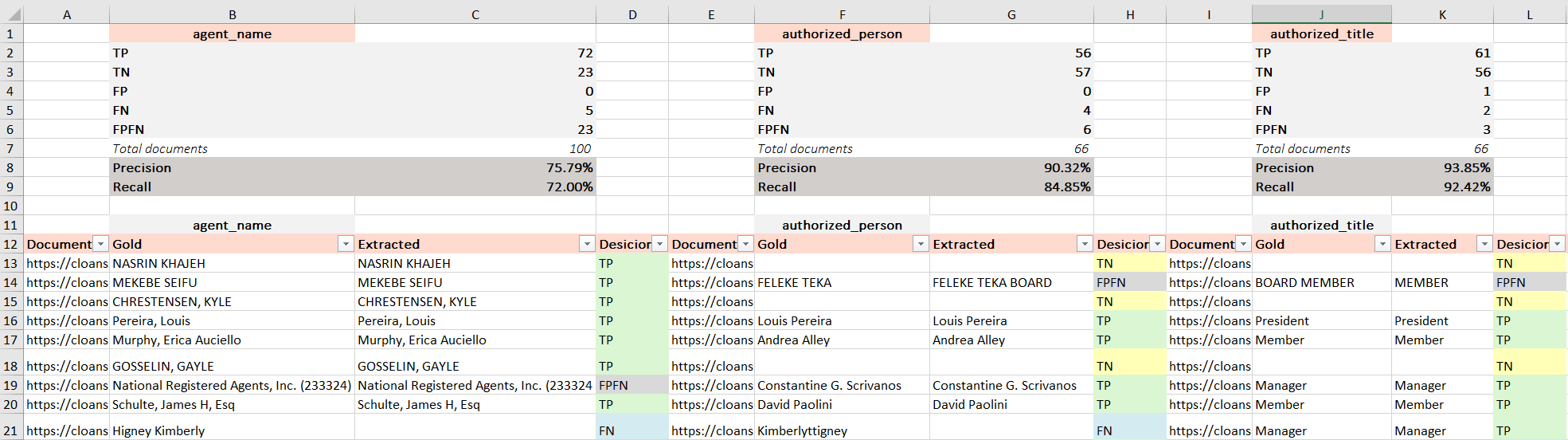Open Extracted filter dropdown in column G
This screenshot has width=1568, height=440.
(x=1085, y=244)
